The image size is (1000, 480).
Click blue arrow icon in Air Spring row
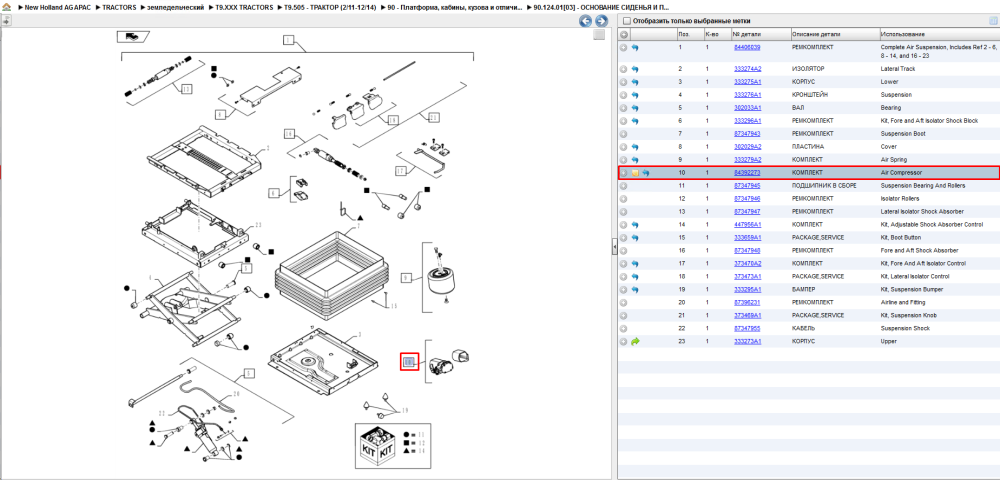click(635, 160)
